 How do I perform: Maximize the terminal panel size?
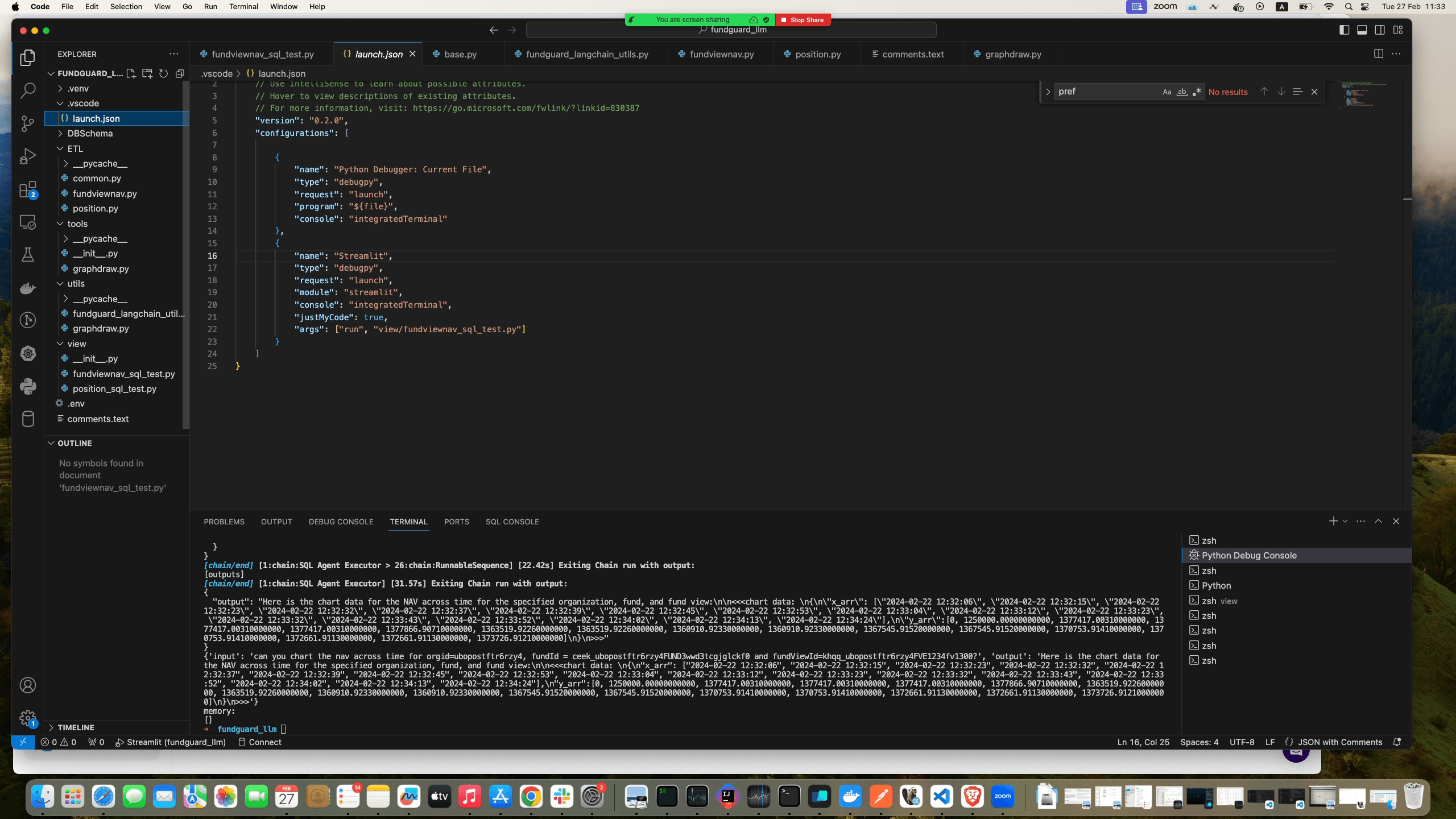pyautogui.click(x=1379, y=521)
